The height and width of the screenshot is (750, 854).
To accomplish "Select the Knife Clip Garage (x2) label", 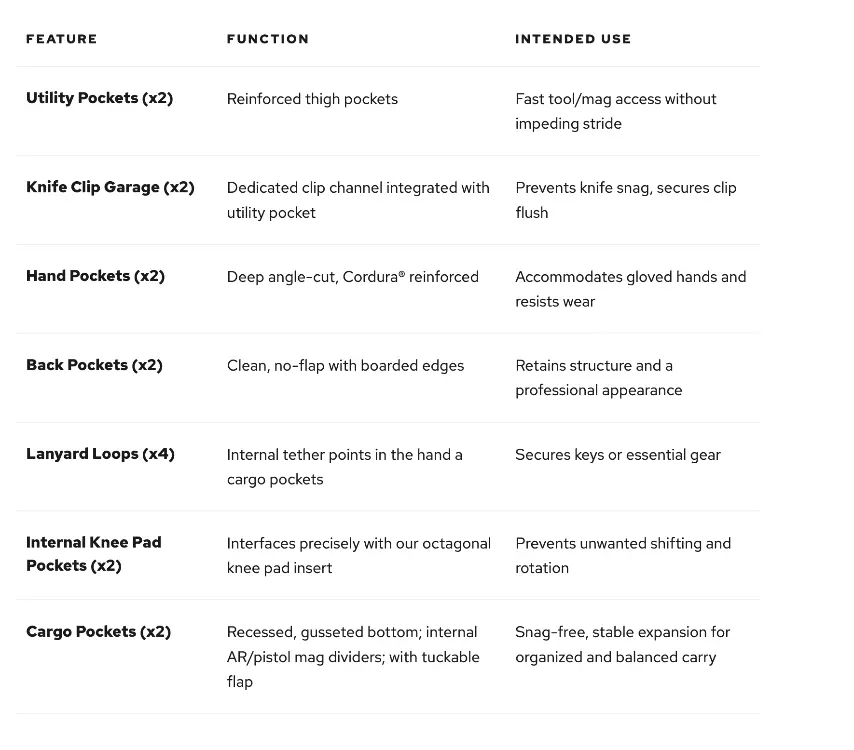I will coord(110,187).
